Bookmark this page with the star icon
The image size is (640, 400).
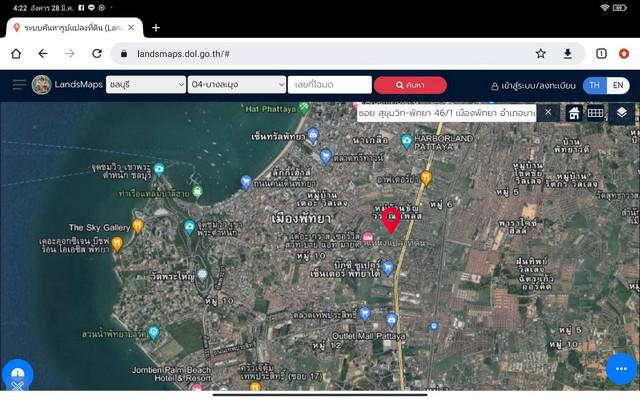tap(541, 54)
